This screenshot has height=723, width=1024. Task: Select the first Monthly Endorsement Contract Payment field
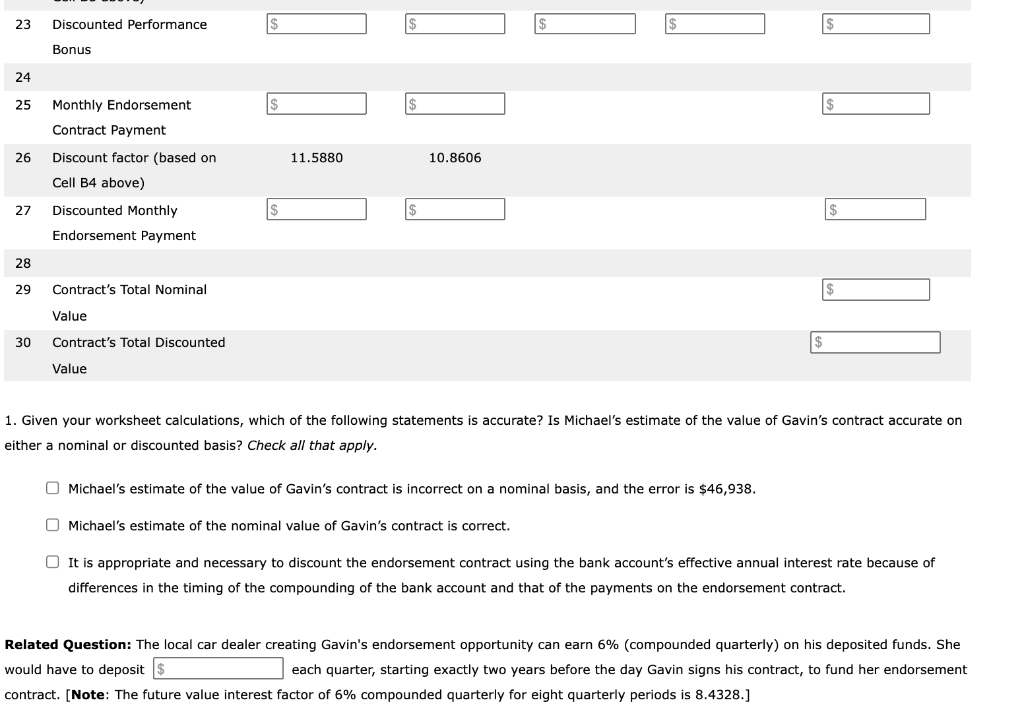316,103
